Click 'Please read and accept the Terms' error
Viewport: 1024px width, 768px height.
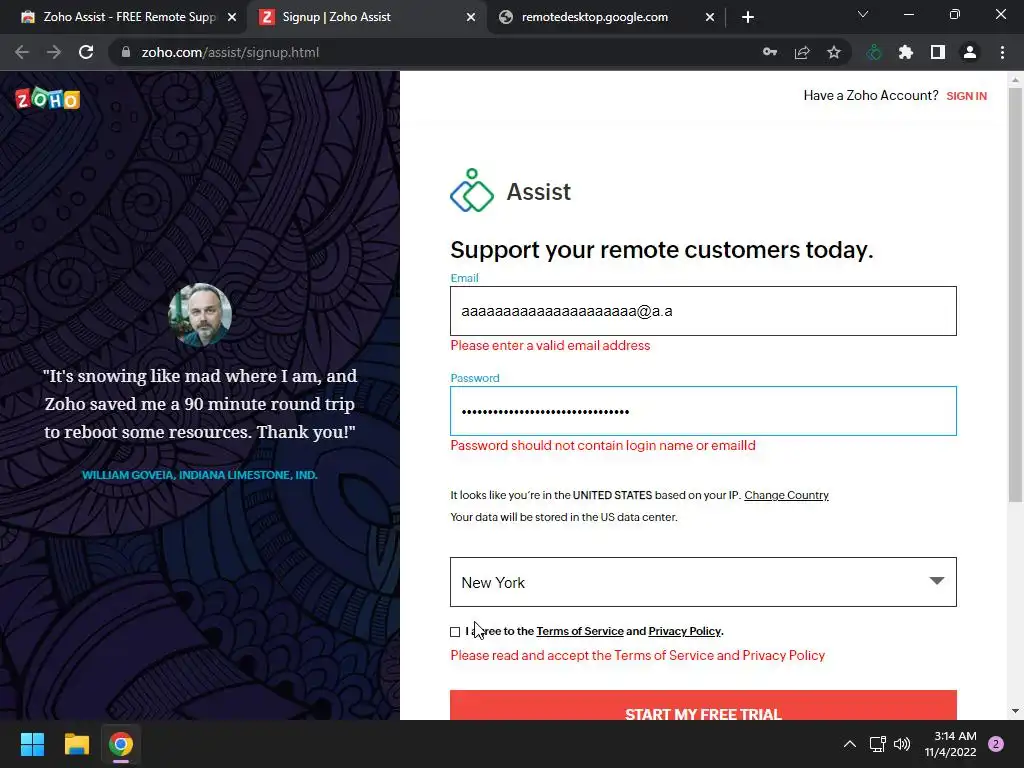point(637,655)
